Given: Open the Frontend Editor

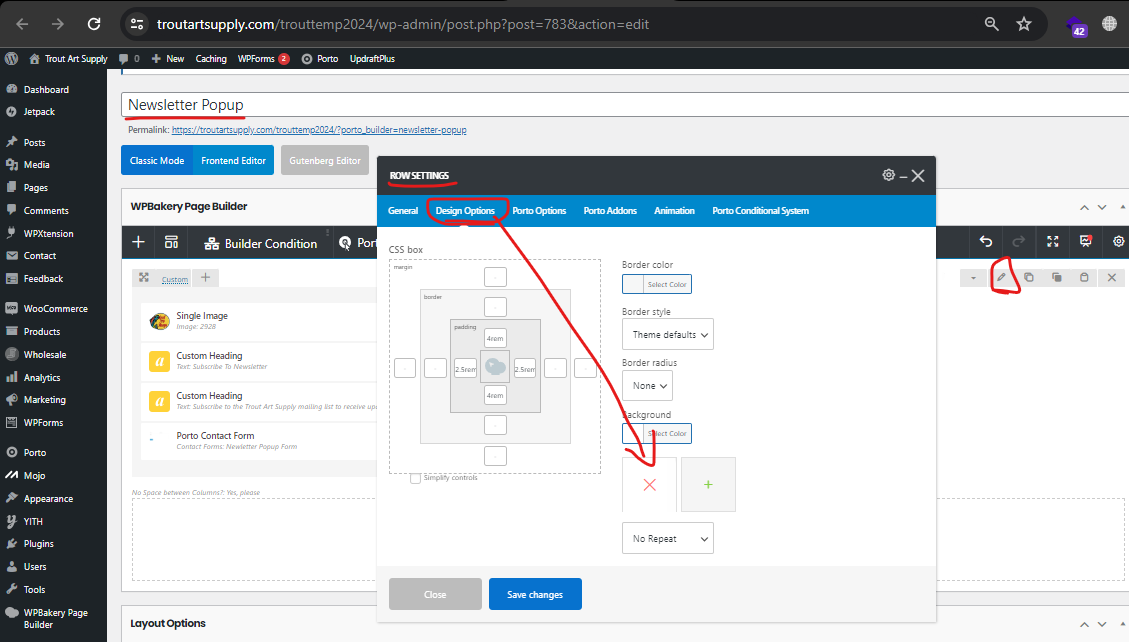Looking at the screenshot, I should tap(233, 160).
